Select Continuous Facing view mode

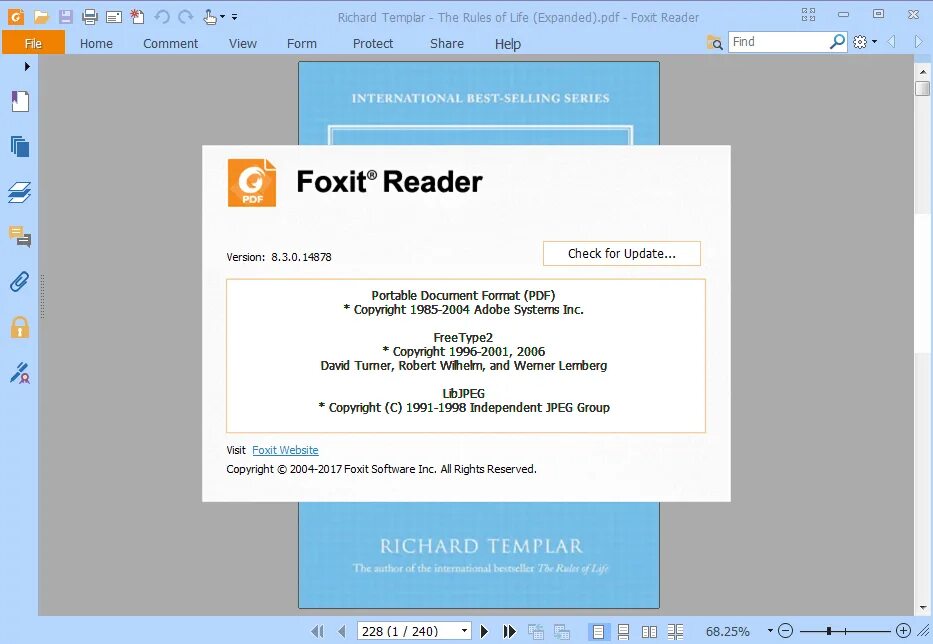[675, 631]
